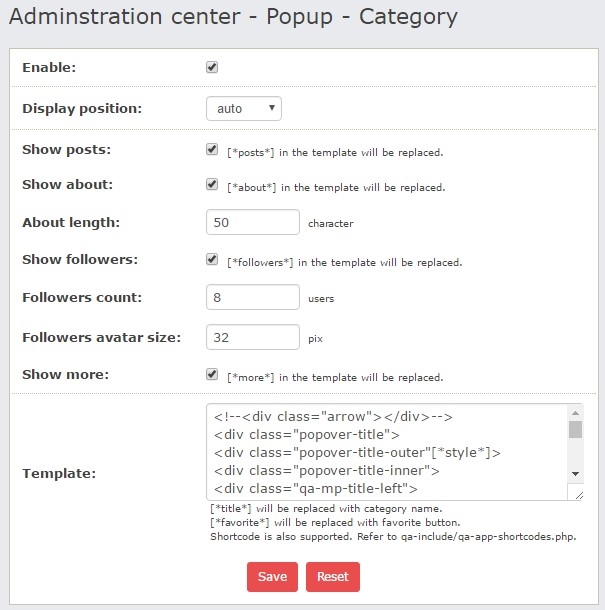Focus the Followers count field
605x610 pixels.
(x=252, y=297)
